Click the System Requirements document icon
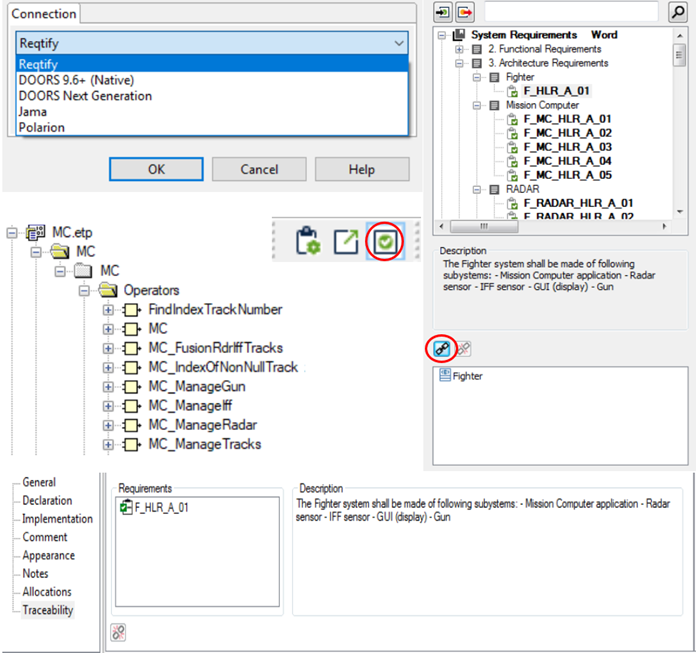 [459, 35]
